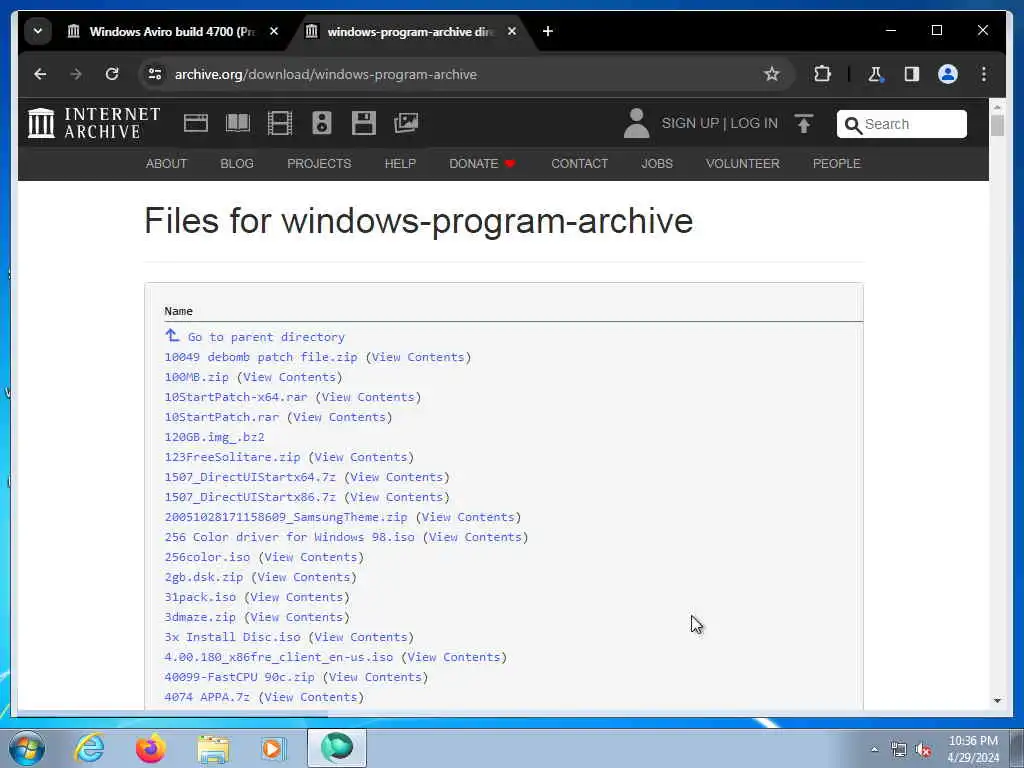Viewport: 1024px width, 768px height.
Task: Open the Images icon
Action: pyautogui.click(x=406, y=123)
